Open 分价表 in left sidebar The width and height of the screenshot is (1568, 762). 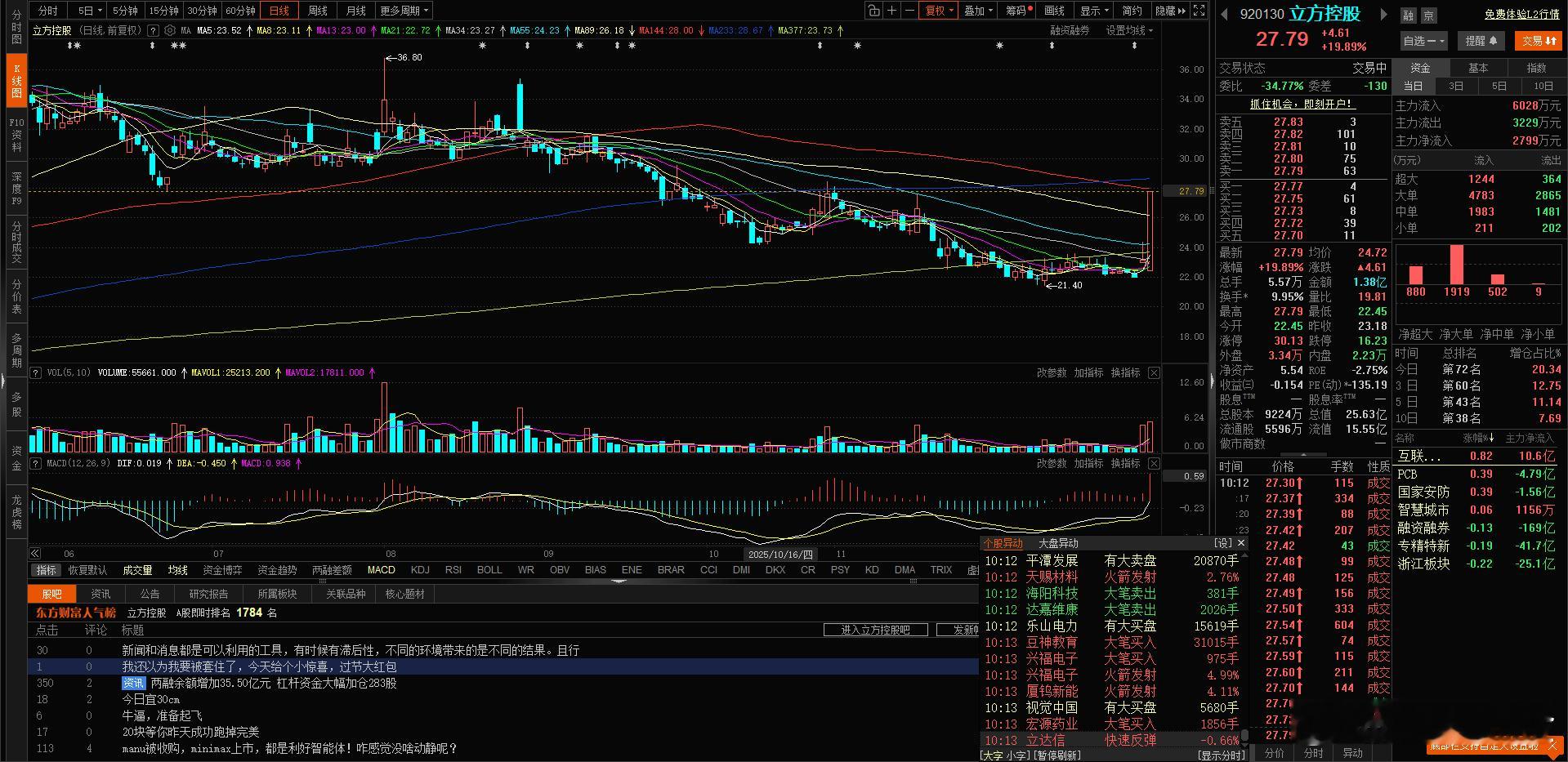tap(16, 296)
